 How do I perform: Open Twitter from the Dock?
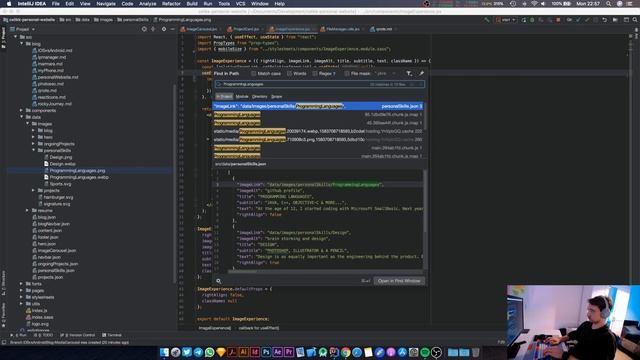(x=187, y=352)
